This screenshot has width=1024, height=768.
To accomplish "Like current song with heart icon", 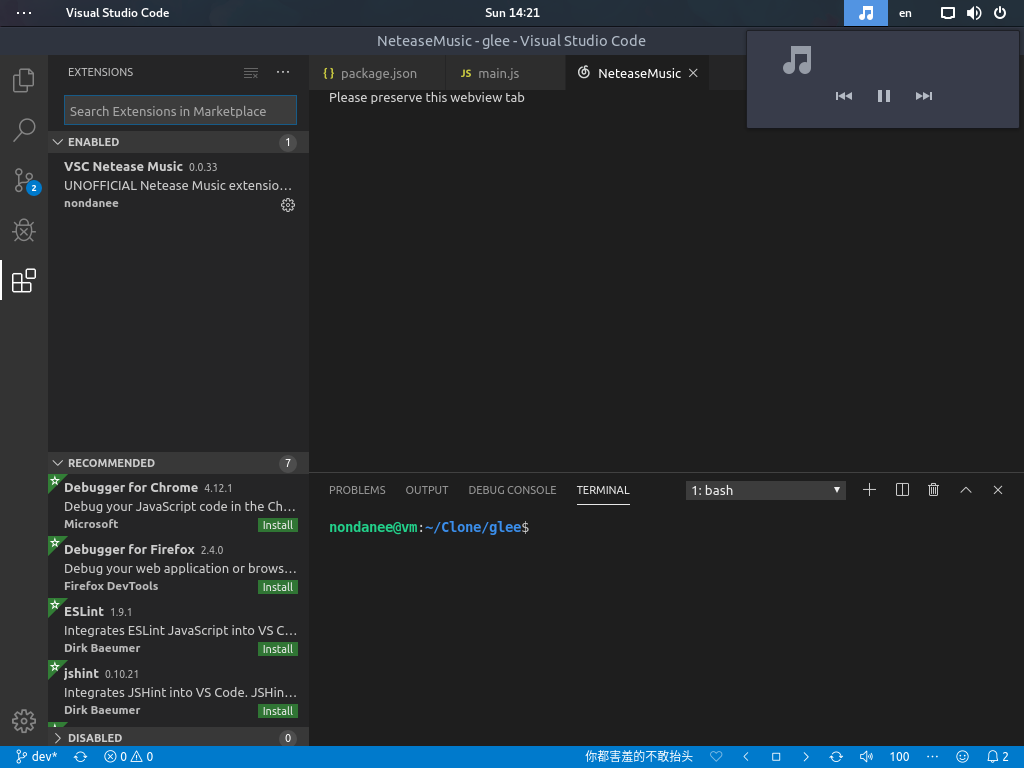I will (x=716, y=757).
